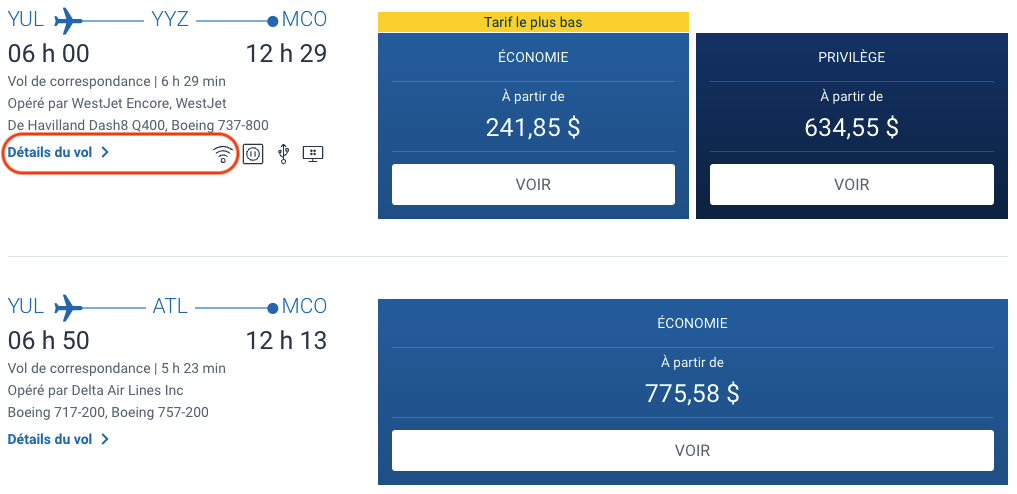Click the ATL connection airport code
This screenshot has width=1017, height=494.
coord(170,306)
